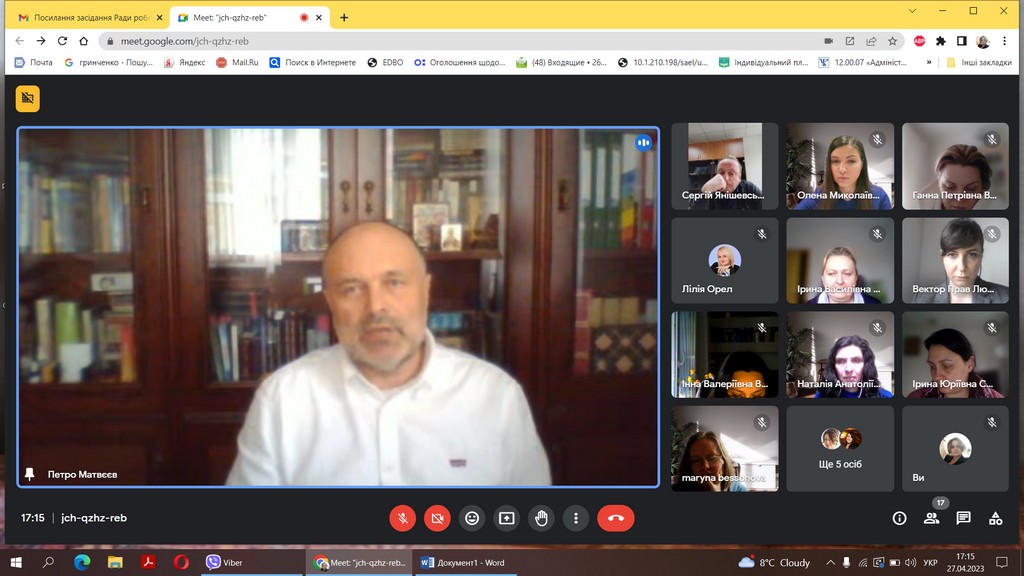Open more options three-dot menu
This screenshot has width=1024, height=576.
click(576, 518)
